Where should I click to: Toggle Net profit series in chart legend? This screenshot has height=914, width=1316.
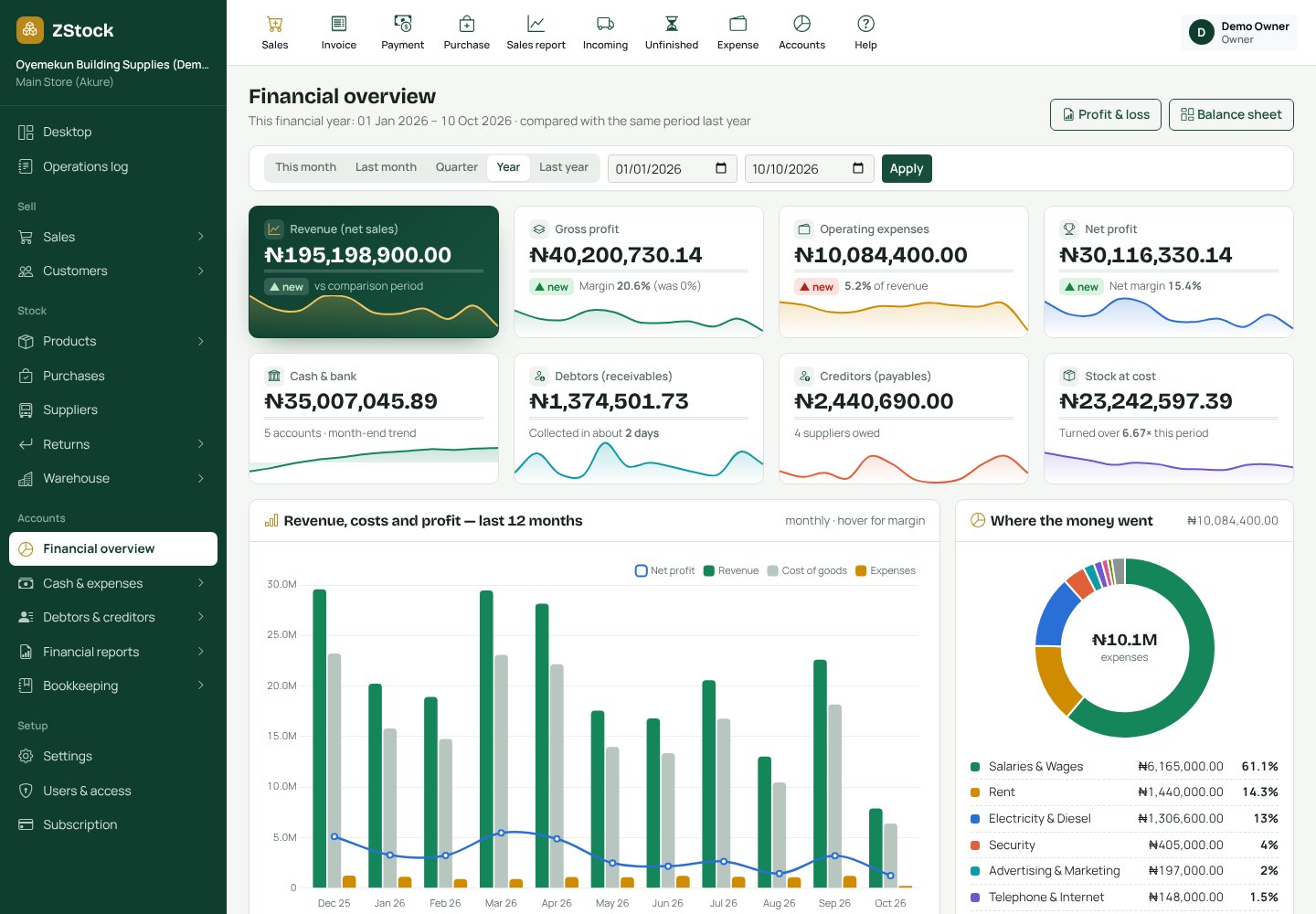(x=664, y=570)
